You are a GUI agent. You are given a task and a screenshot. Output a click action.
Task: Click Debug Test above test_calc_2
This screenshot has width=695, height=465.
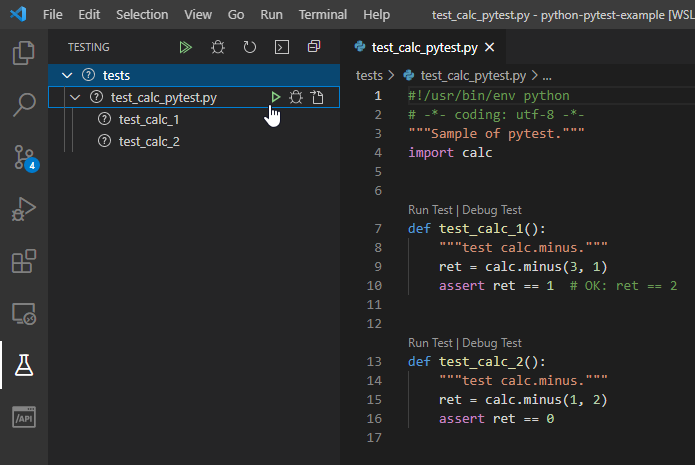[x=492, y=343]
